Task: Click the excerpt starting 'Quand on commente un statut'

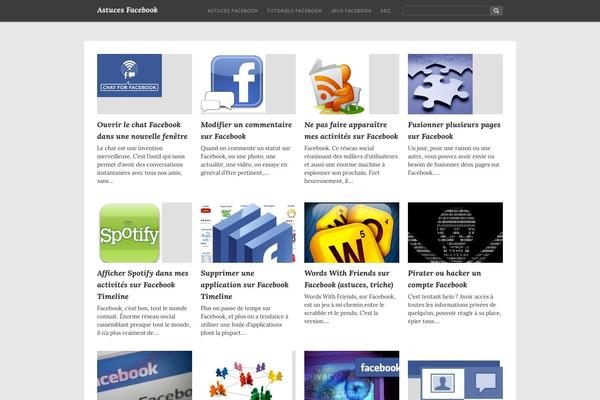Action: coord(245,160)
